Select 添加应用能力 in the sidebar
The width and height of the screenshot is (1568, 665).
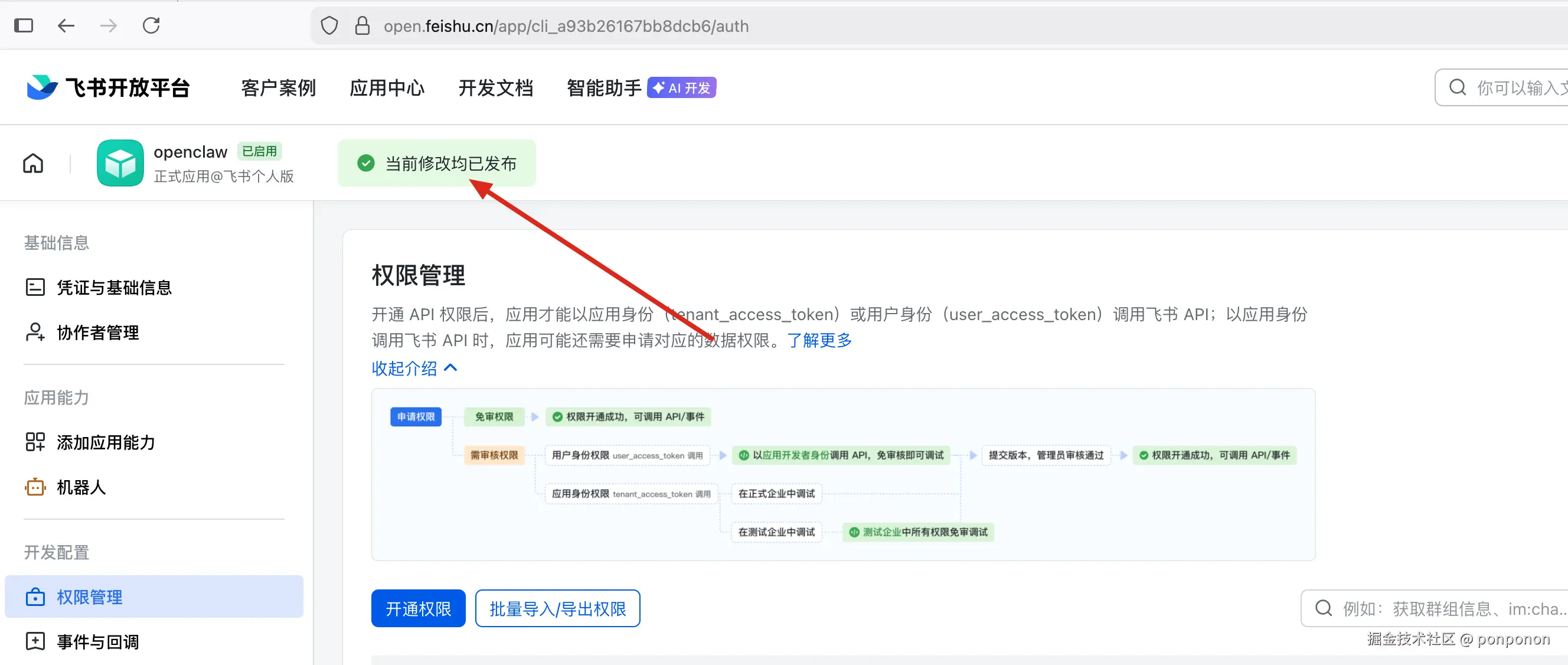(x=105, y=442)
